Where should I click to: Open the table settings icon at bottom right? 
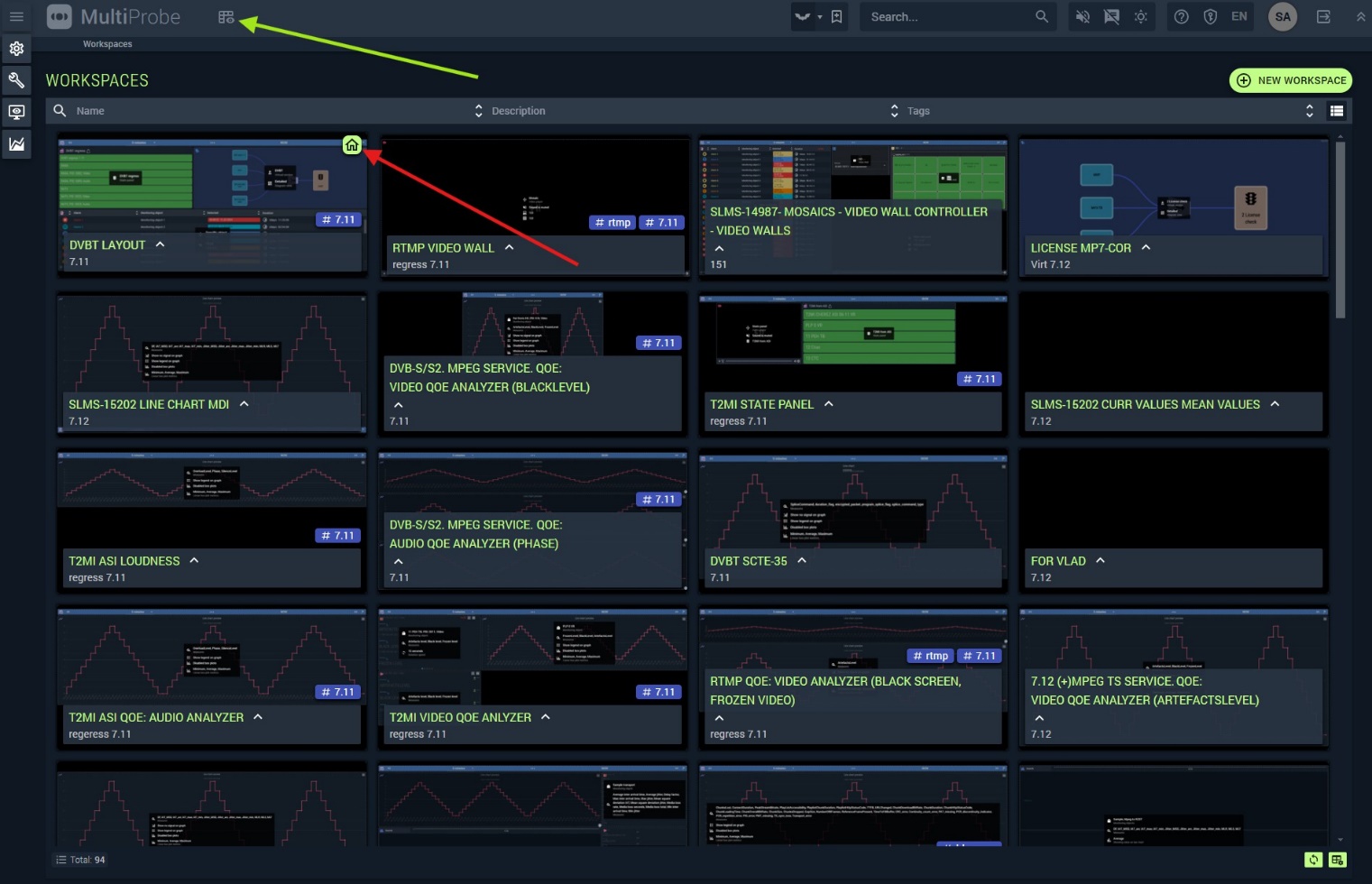[1337, 860]
